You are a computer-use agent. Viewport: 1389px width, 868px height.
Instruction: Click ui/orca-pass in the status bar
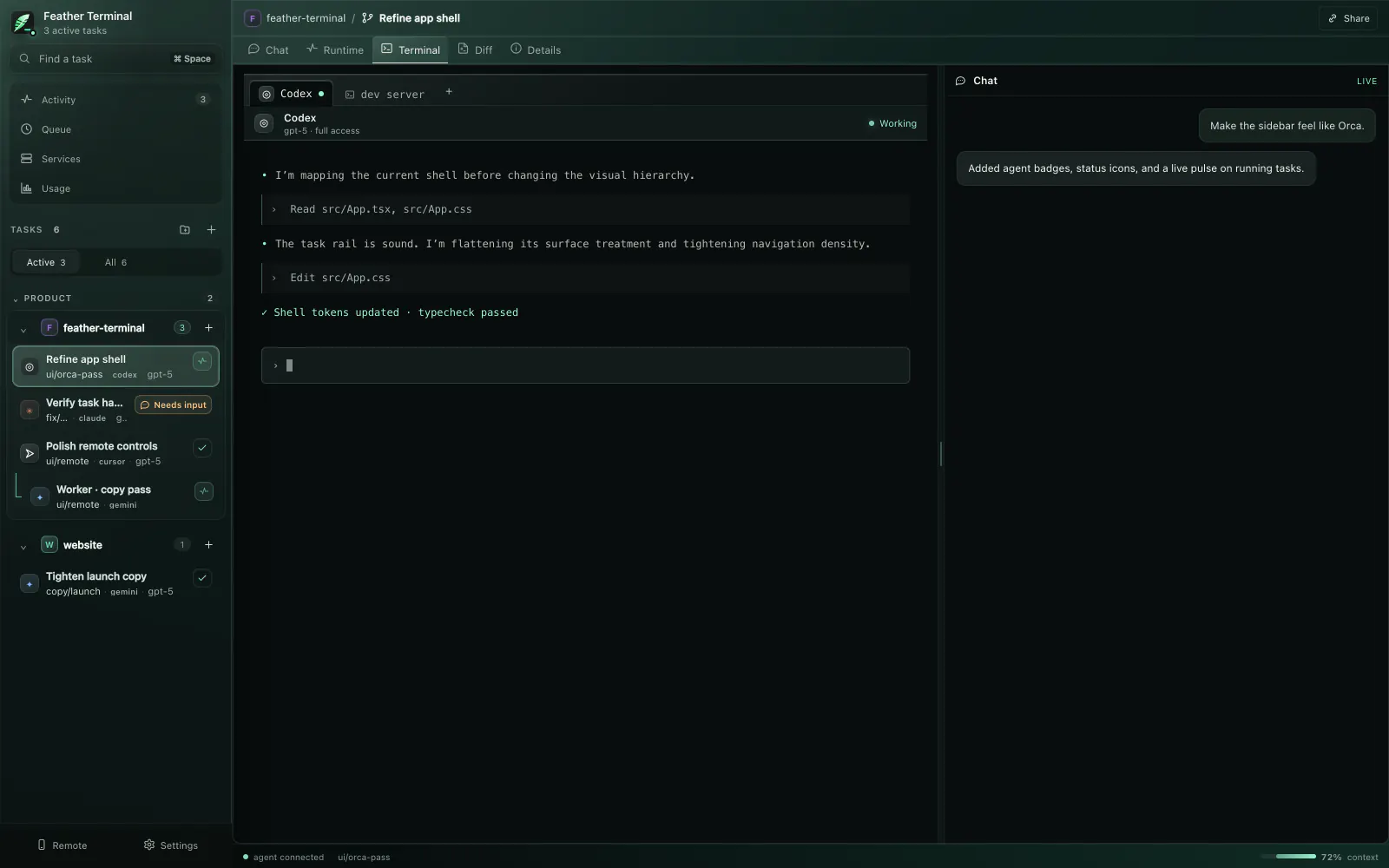point(364,858)
